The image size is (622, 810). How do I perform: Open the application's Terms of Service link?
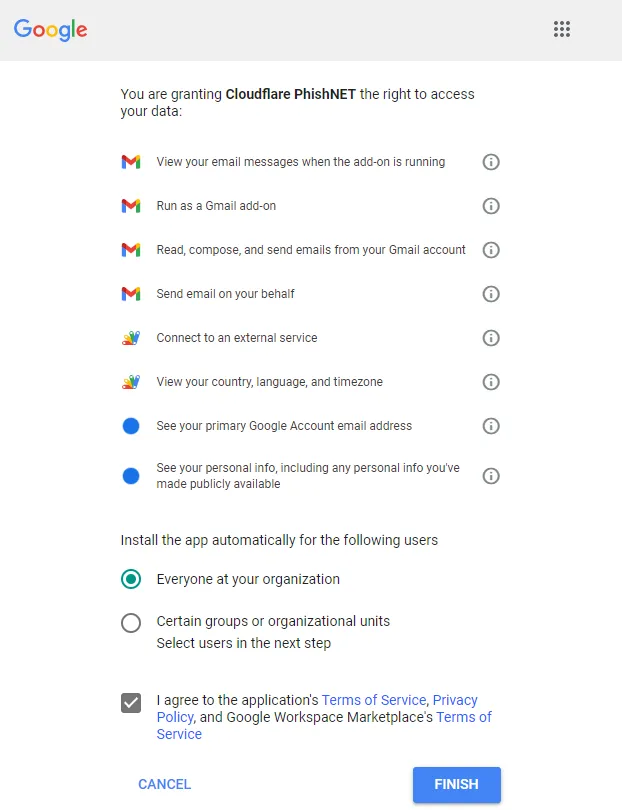(374, 700)
